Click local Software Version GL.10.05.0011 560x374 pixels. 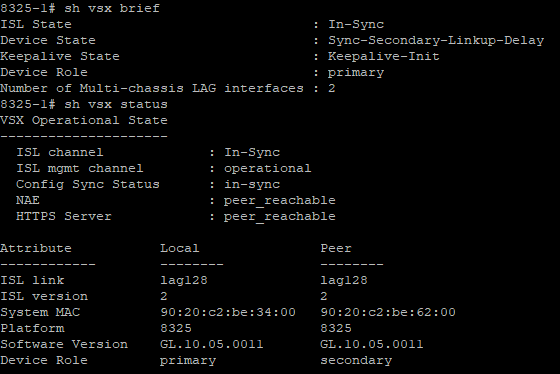[211, 344]
